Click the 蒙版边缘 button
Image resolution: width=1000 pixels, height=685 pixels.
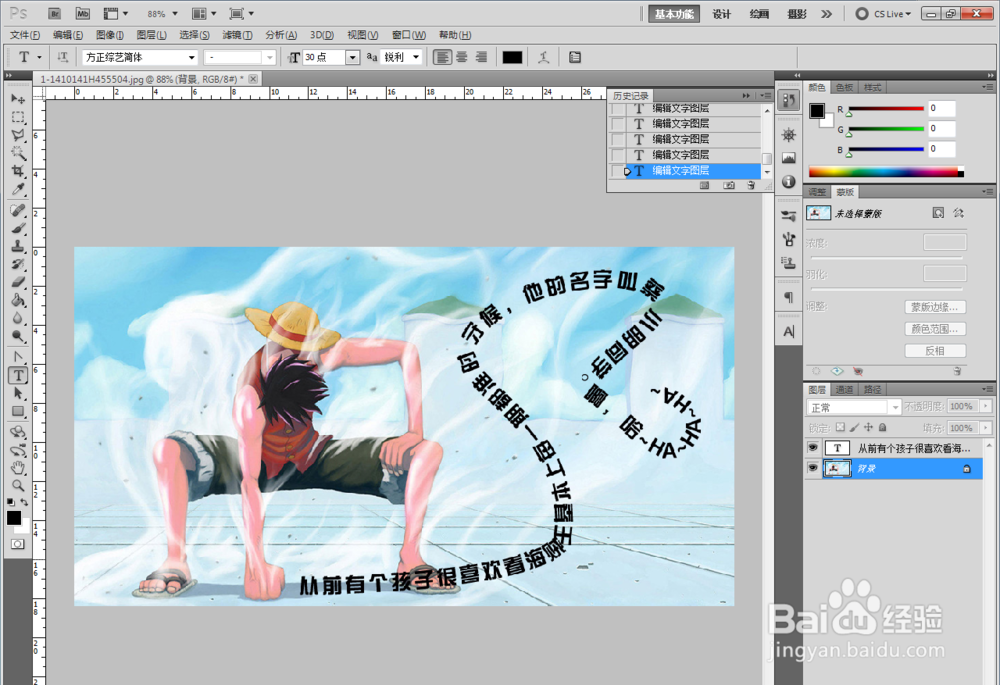click(x=934, y=307)
